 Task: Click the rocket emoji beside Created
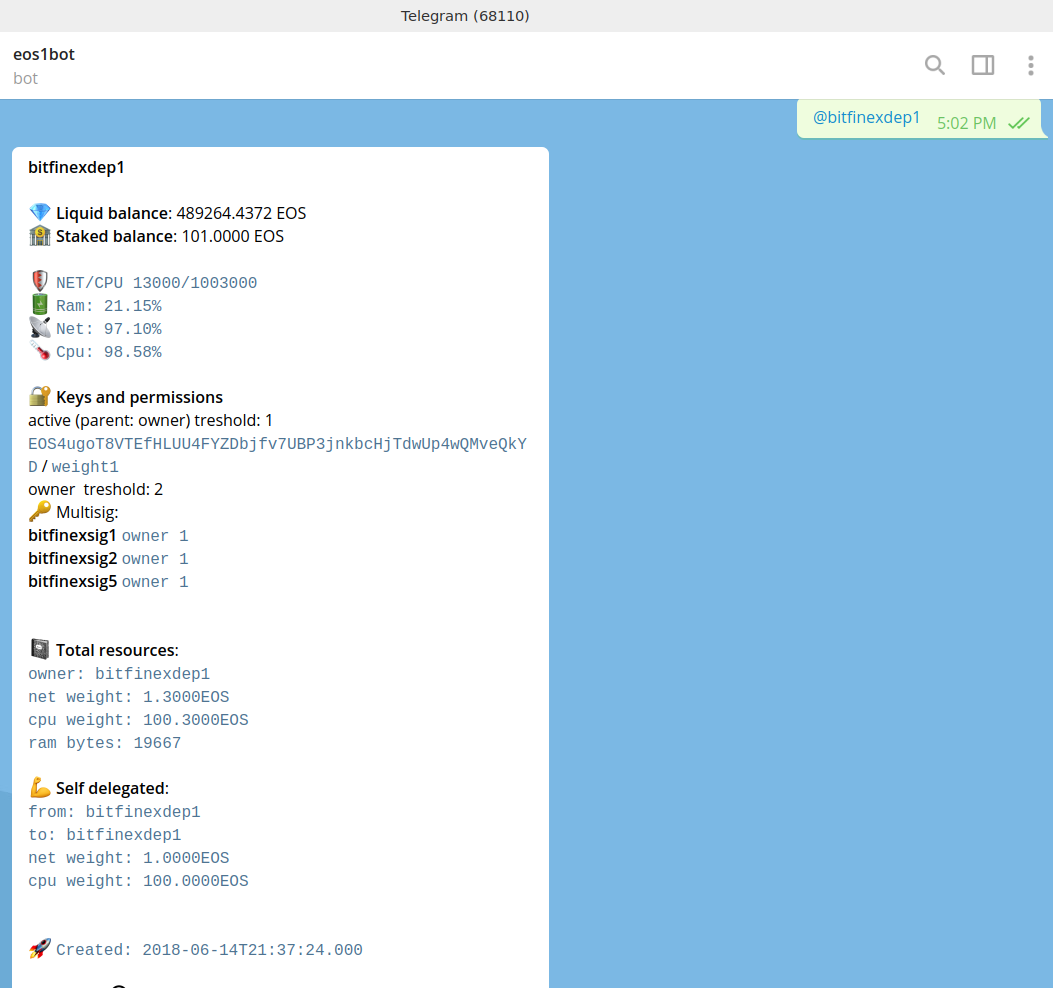(x=40, y=949)
